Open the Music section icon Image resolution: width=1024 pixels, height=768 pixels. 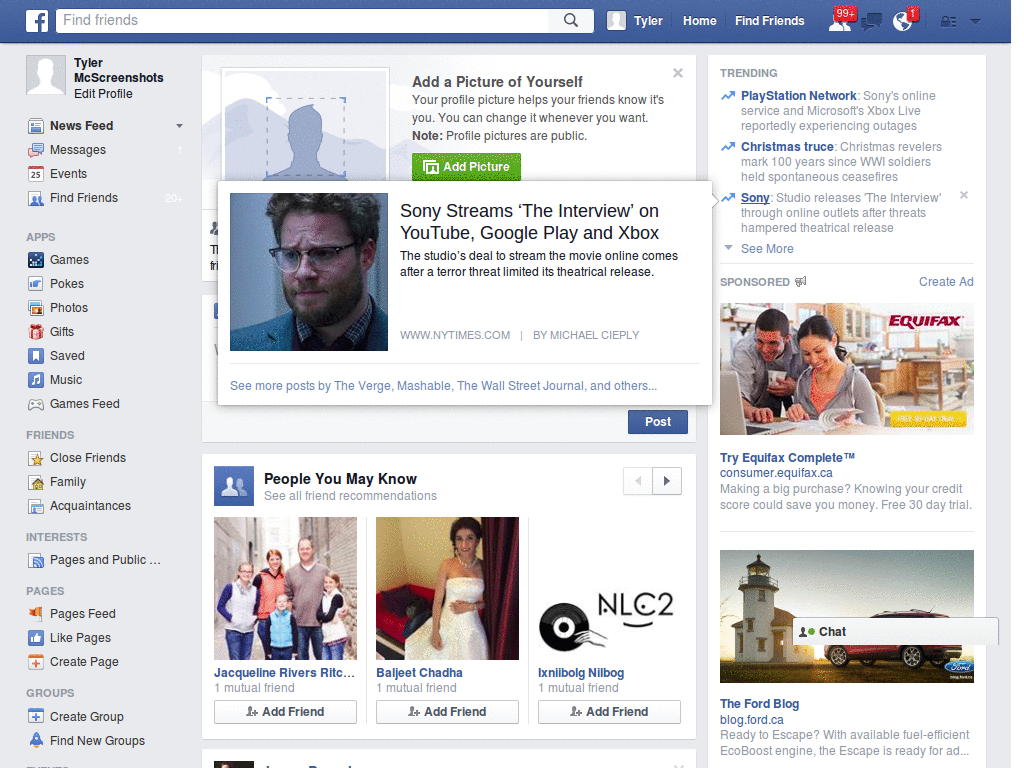[35, 379]
